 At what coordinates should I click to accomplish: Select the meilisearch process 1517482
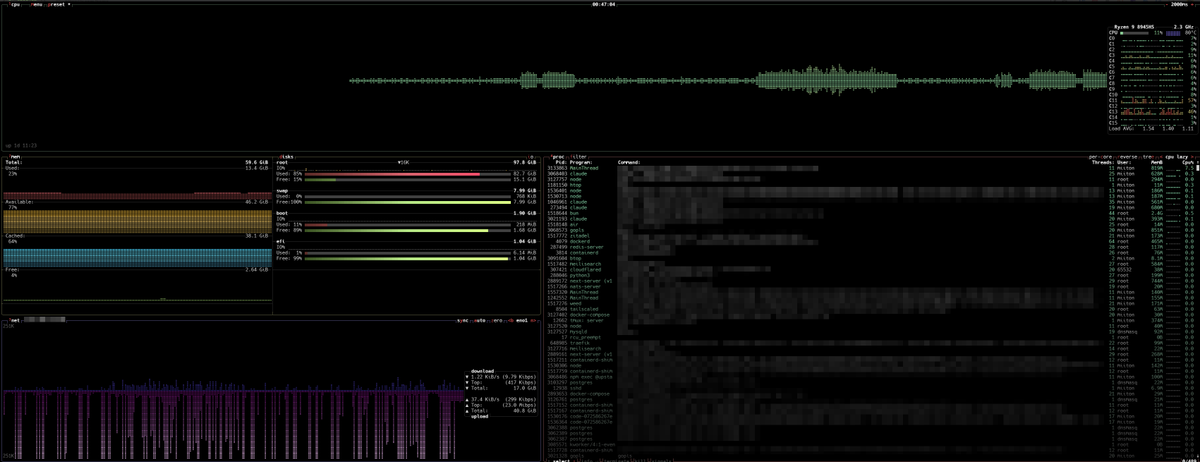[871, 264]
